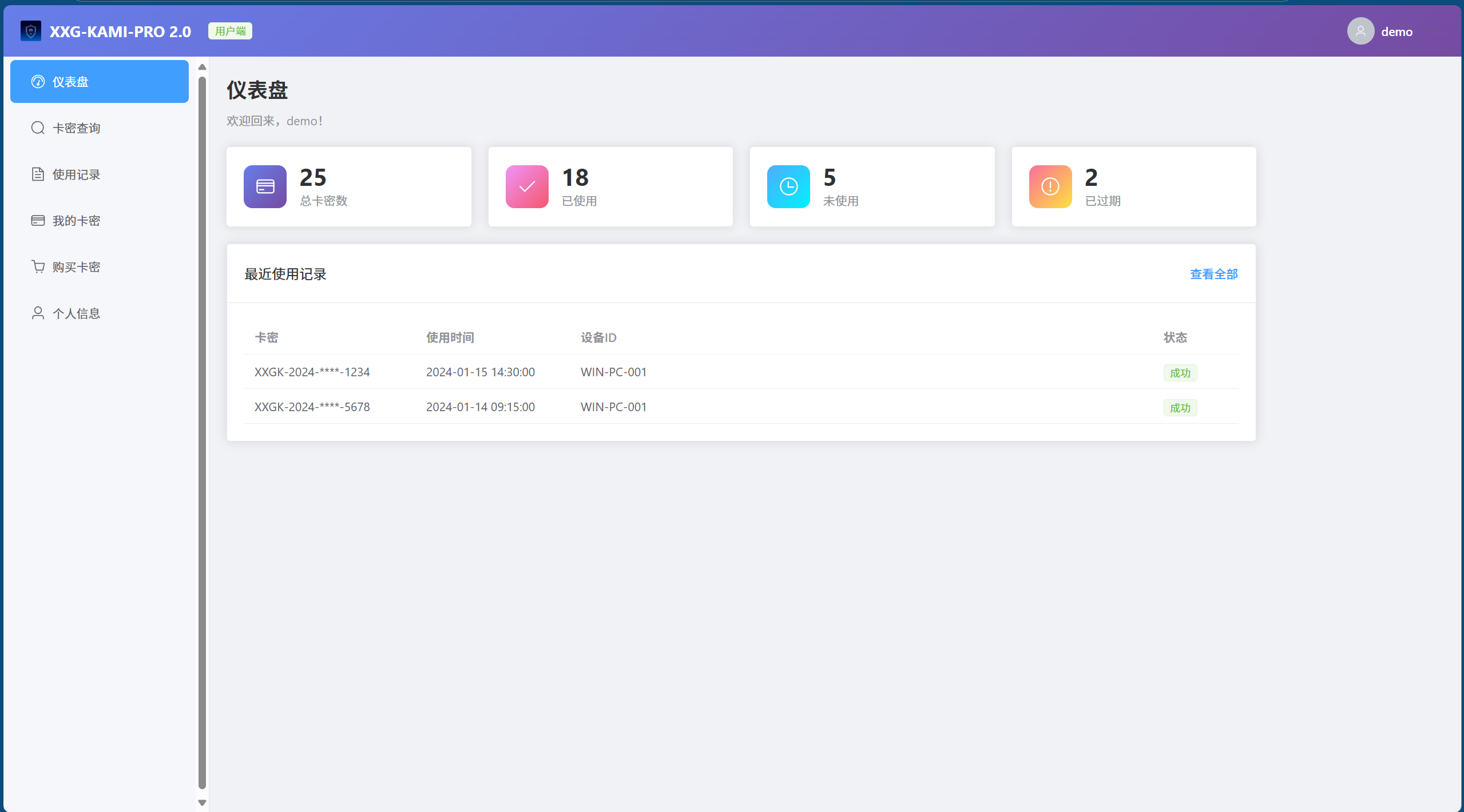The width and height of the screenshot is (1464, 812).
Task: Select card key XXGK-2024-****-5678 row
Action: 312,407
